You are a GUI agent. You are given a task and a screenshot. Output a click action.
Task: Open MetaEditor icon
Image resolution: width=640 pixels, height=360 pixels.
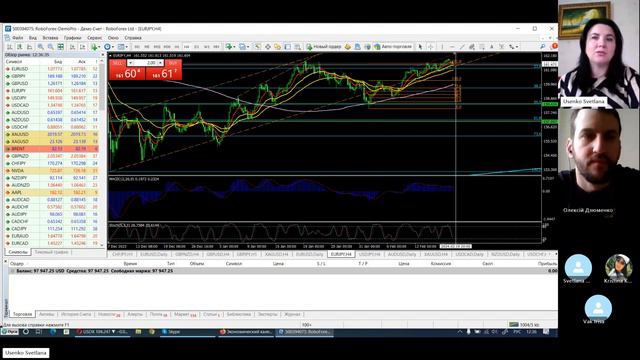pos(348,47)
